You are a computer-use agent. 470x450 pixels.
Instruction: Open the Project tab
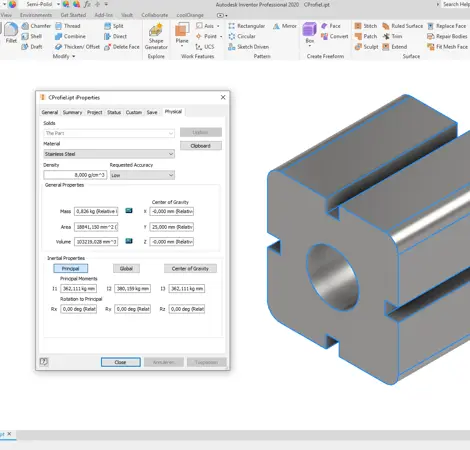pyautogui.click(x=95, y=112)
